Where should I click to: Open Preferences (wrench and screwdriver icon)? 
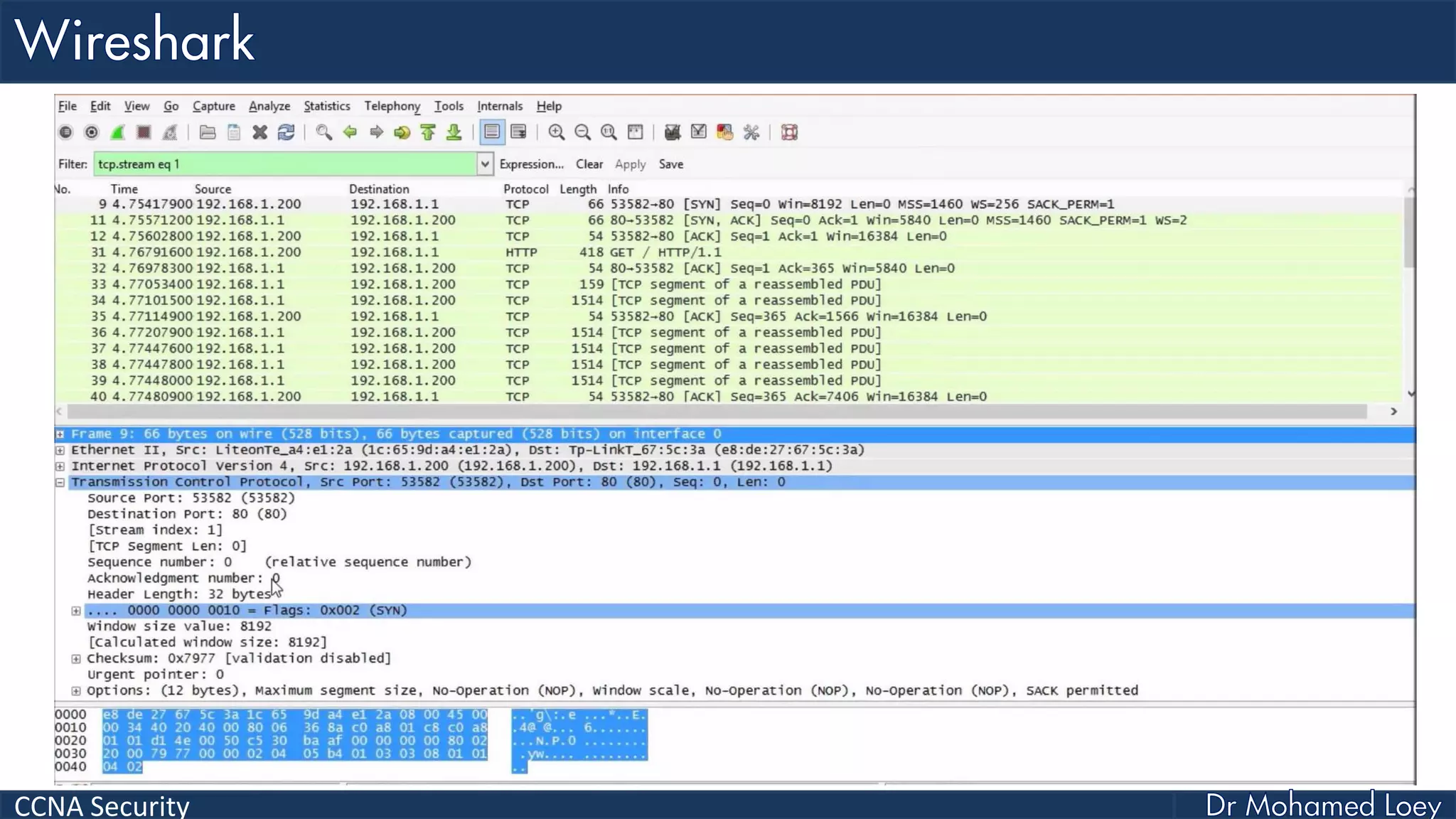pyautogui.click(x=751, y=132)
